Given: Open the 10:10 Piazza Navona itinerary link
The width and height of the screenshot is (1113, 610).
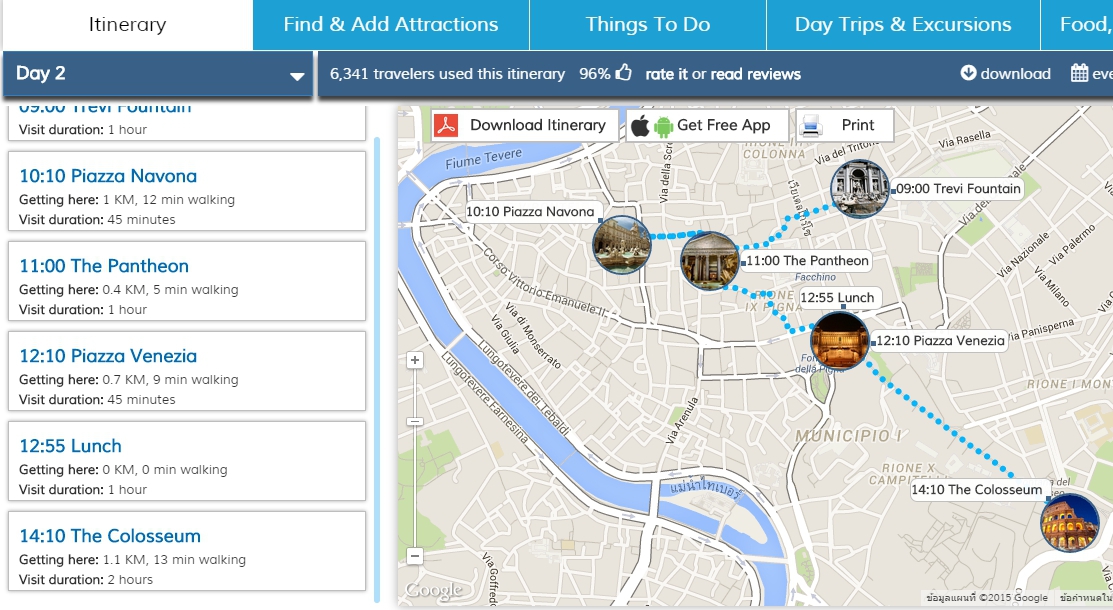Looking at the screenshot, I should [108, 176].
